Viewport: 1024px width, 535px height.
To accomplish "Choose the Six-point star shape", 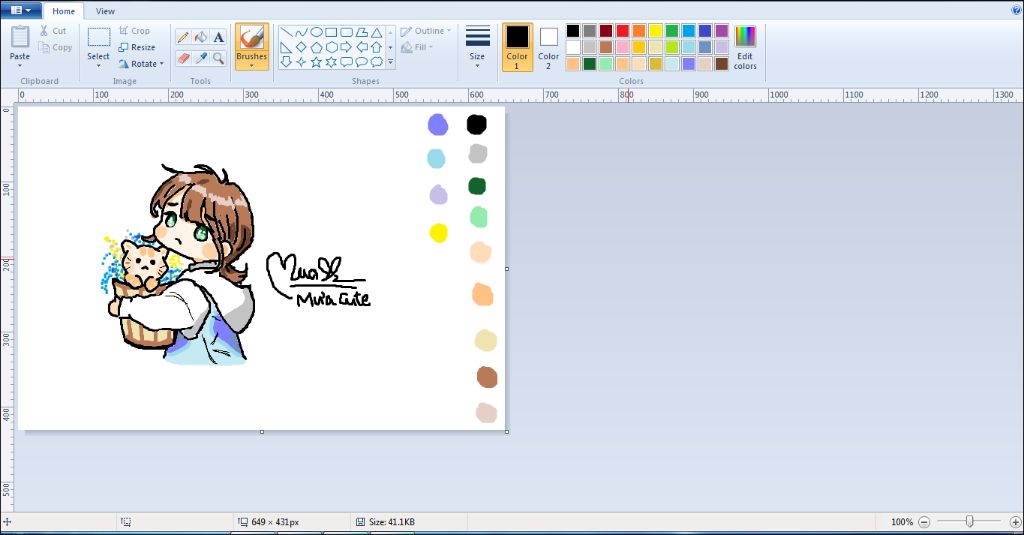I will coord(331,62).
